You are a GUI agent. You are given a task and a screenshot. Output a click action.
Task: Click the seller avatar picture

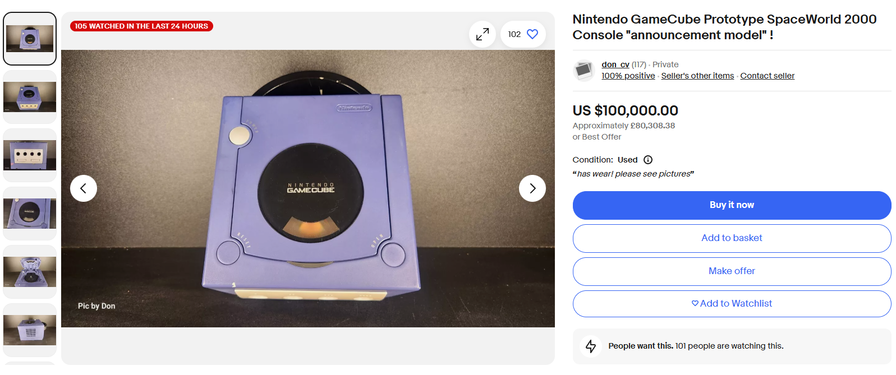[584, 70]
